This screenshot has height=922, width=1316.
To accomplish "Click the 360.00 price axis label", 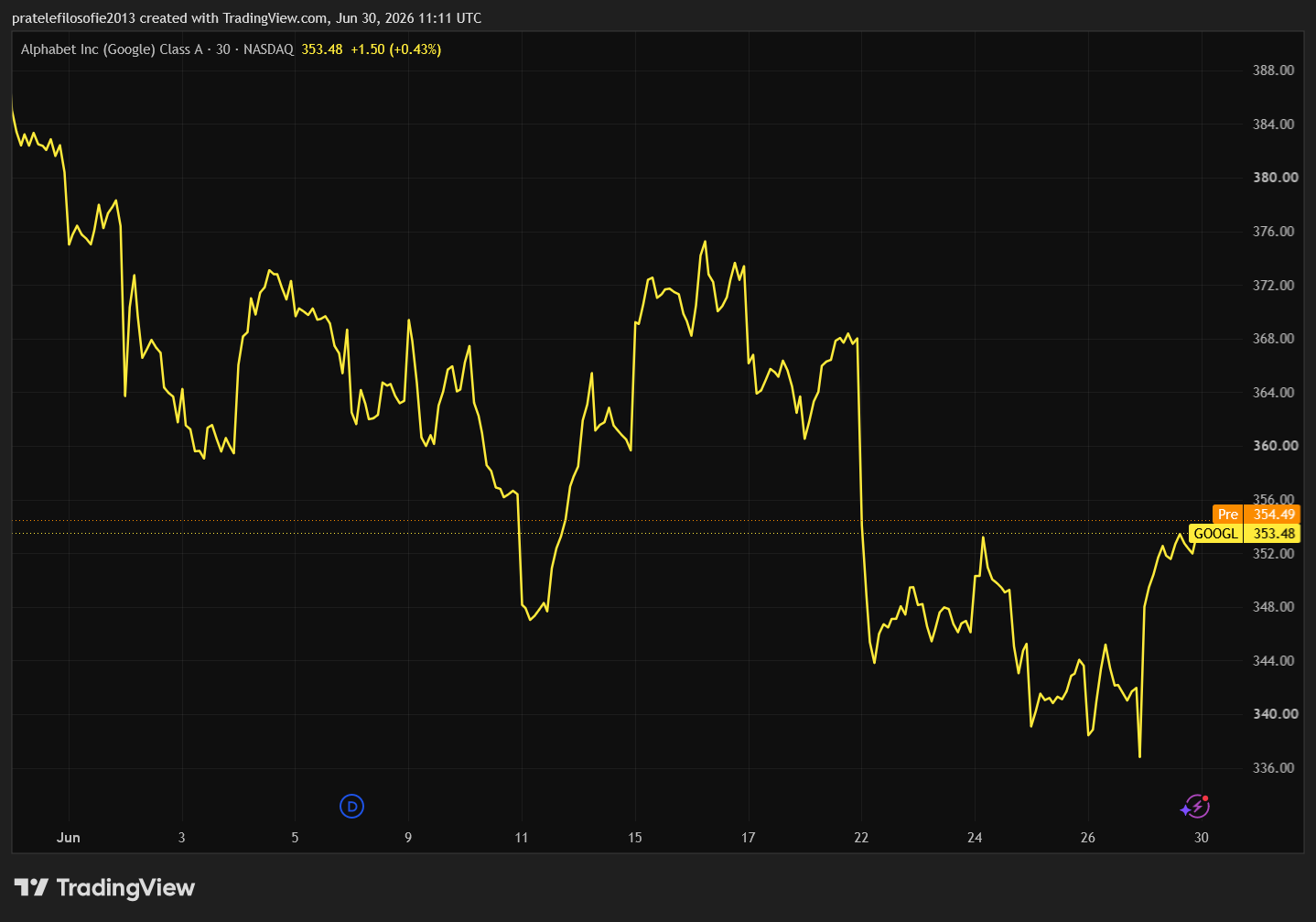I will pos(1275,446).
